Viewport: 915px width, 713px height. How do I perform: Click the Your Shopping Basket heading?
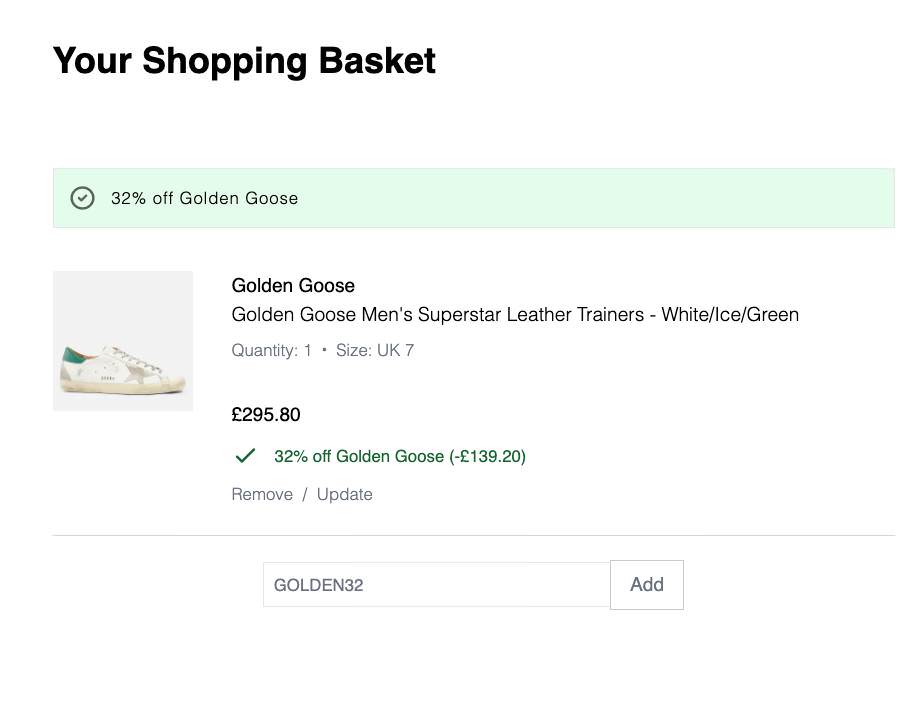click(244, 60)
